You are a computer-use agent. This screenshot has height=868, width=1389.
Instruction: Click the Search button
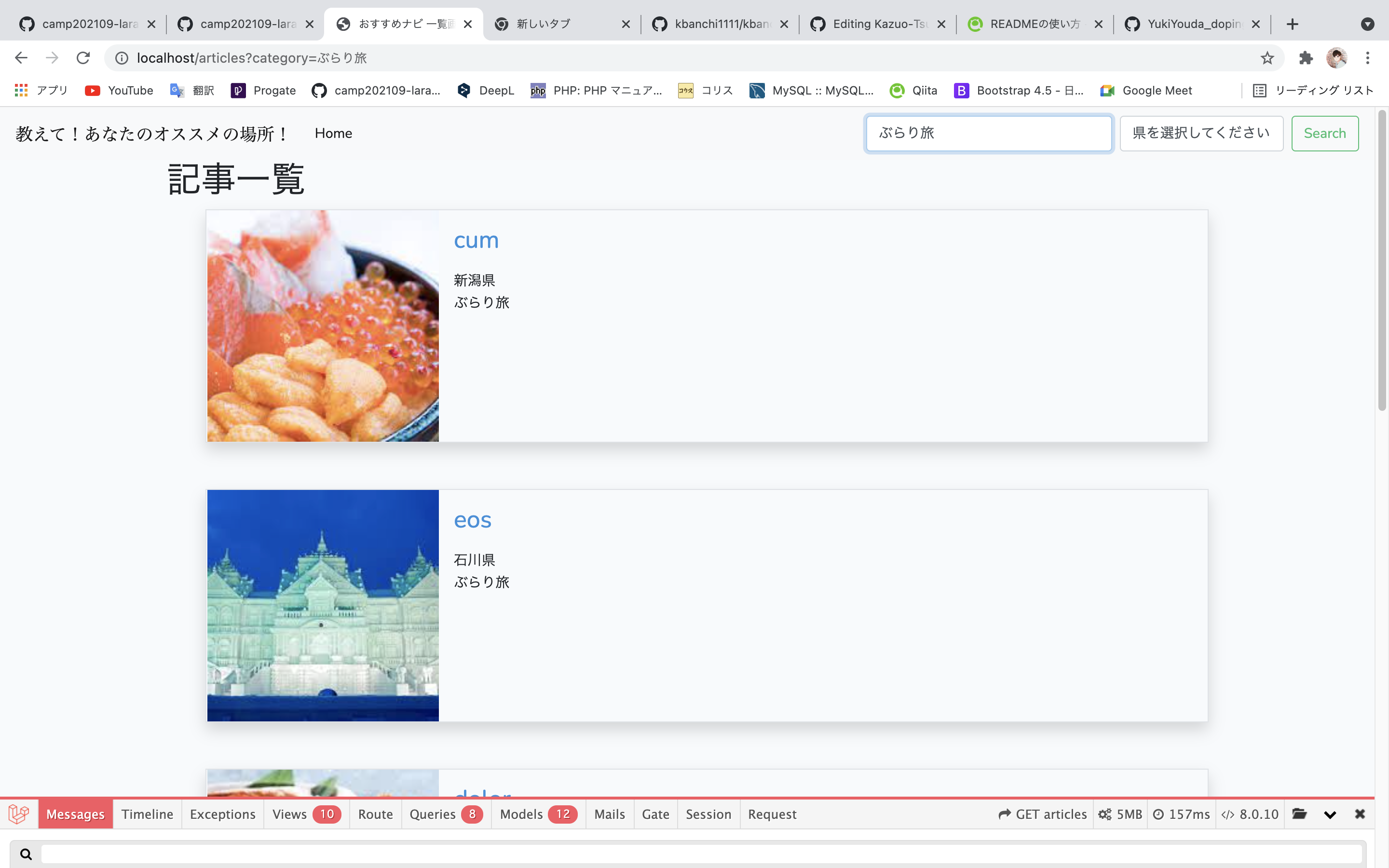(x=1325, y=133)
